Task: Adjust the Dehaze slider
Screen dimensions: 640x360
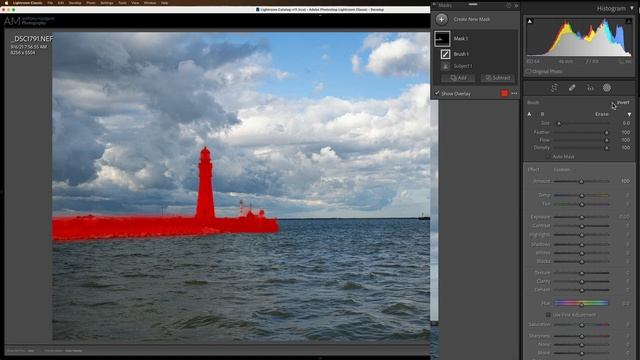Action: tap(581, 290)
